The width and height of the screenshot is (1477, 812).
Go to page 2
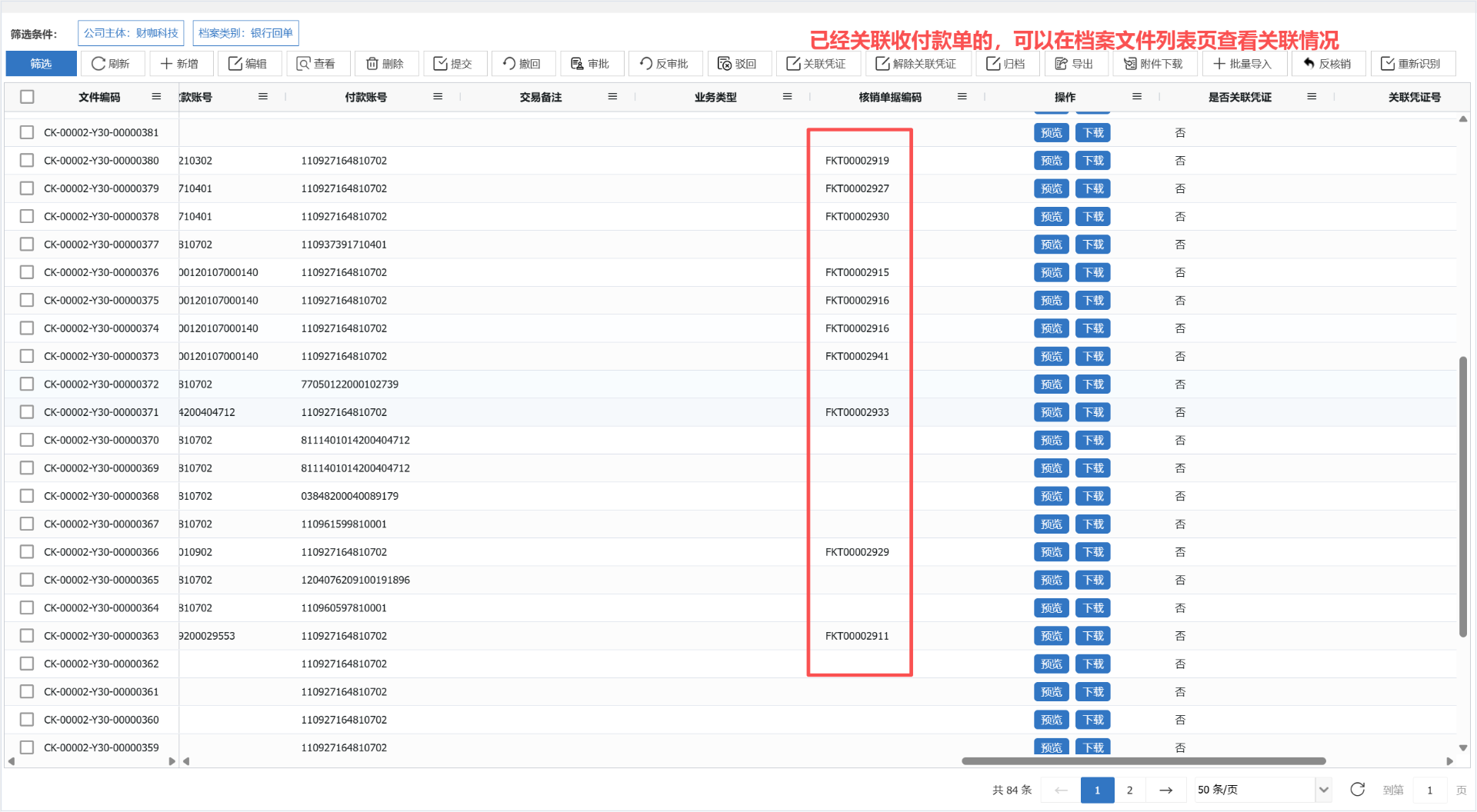(x=1129, y=790)
